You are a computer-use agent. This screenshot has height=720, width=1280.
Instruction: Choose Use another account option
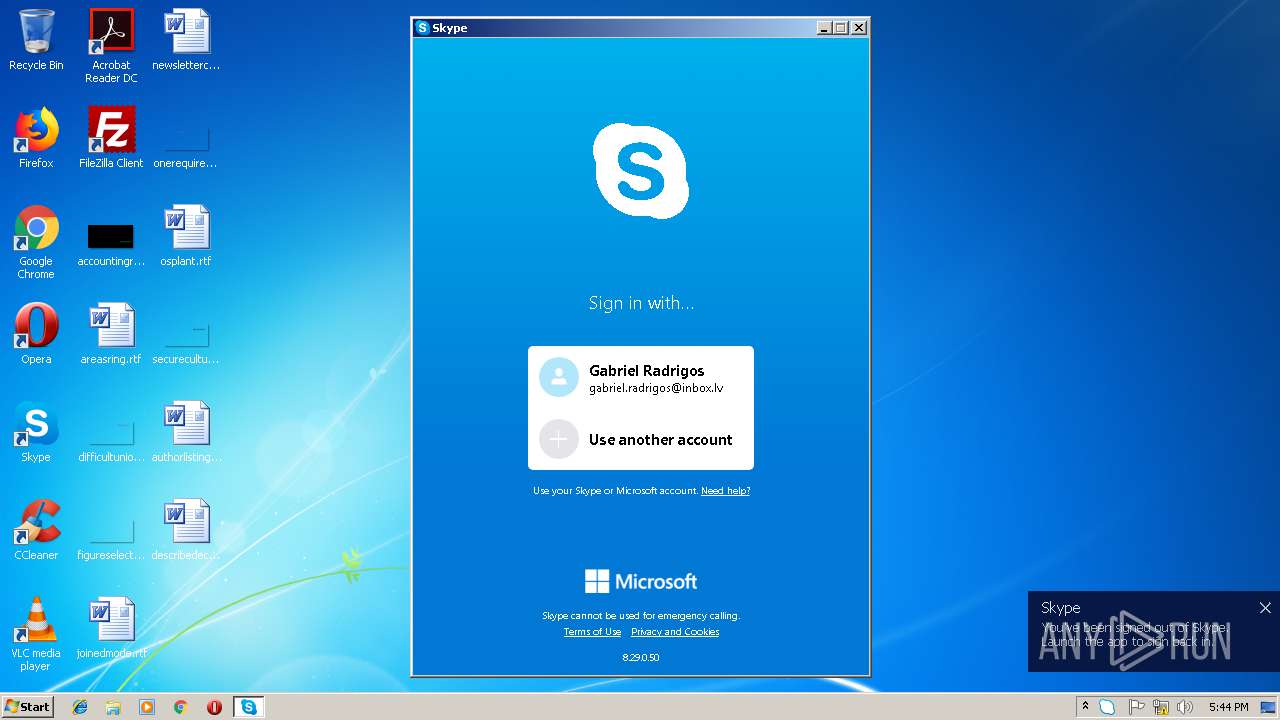tap(641, 439)
